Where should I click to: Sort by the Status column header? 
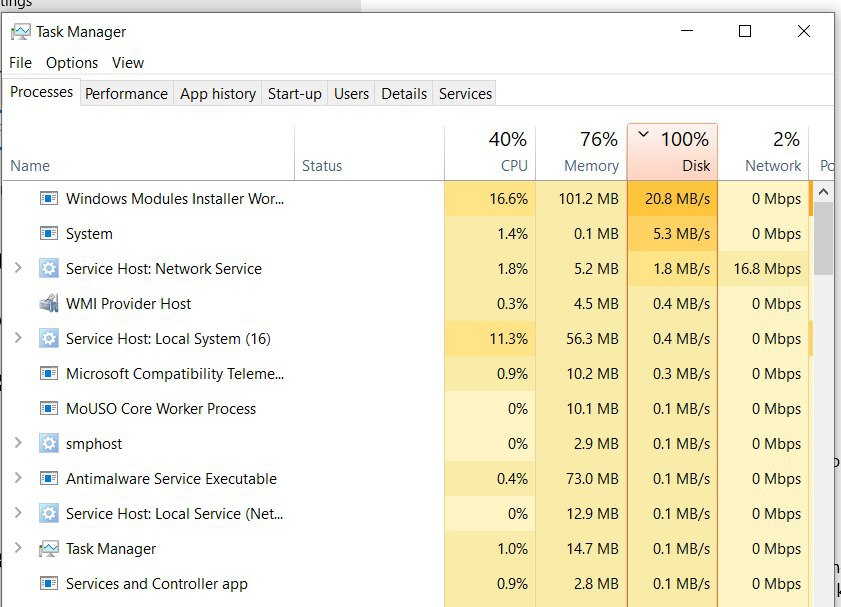(x=370, y=153)
